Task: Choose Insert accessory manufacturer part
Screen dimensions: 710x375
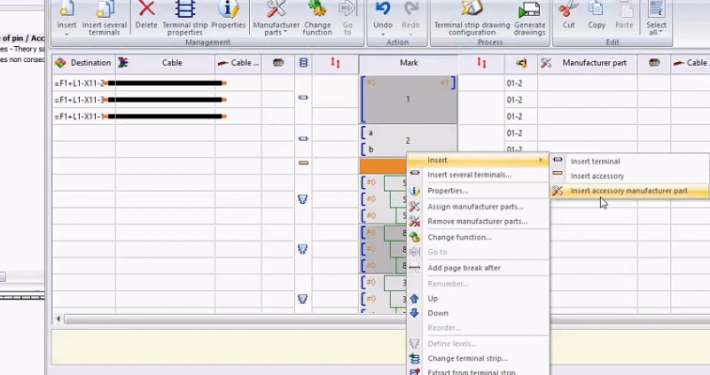Action: (x=629, y=191)
